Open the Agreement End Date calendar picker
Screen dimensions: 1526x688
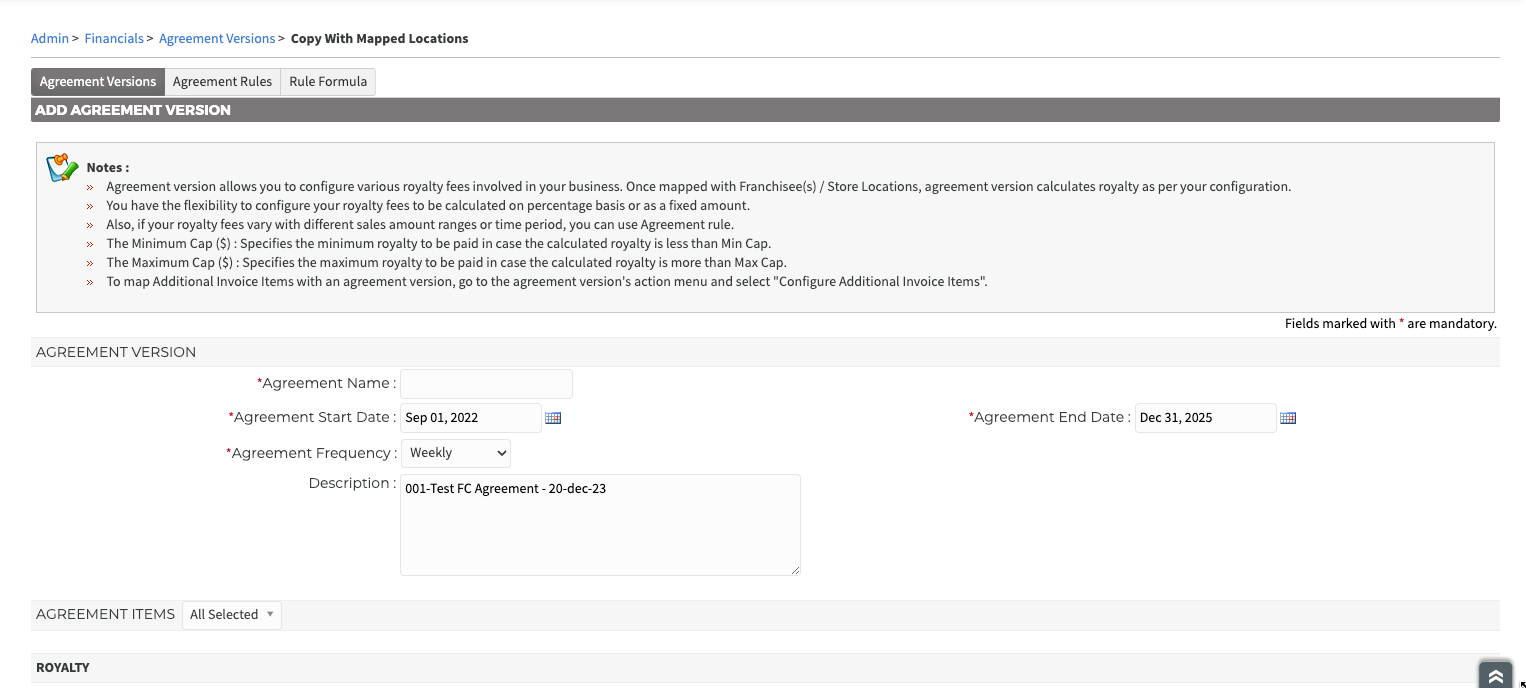tap(1288, 418)
